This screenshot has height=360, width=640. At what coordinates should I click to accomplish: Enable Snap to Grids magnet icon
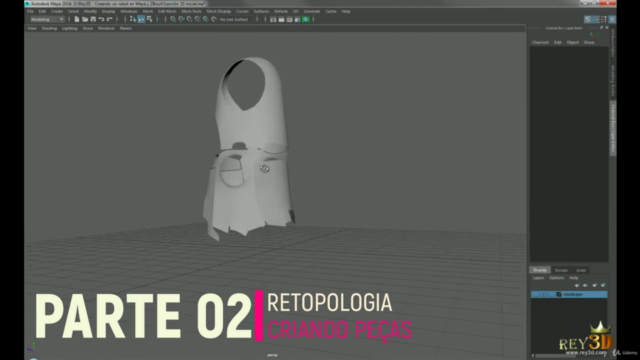point(173,19)
